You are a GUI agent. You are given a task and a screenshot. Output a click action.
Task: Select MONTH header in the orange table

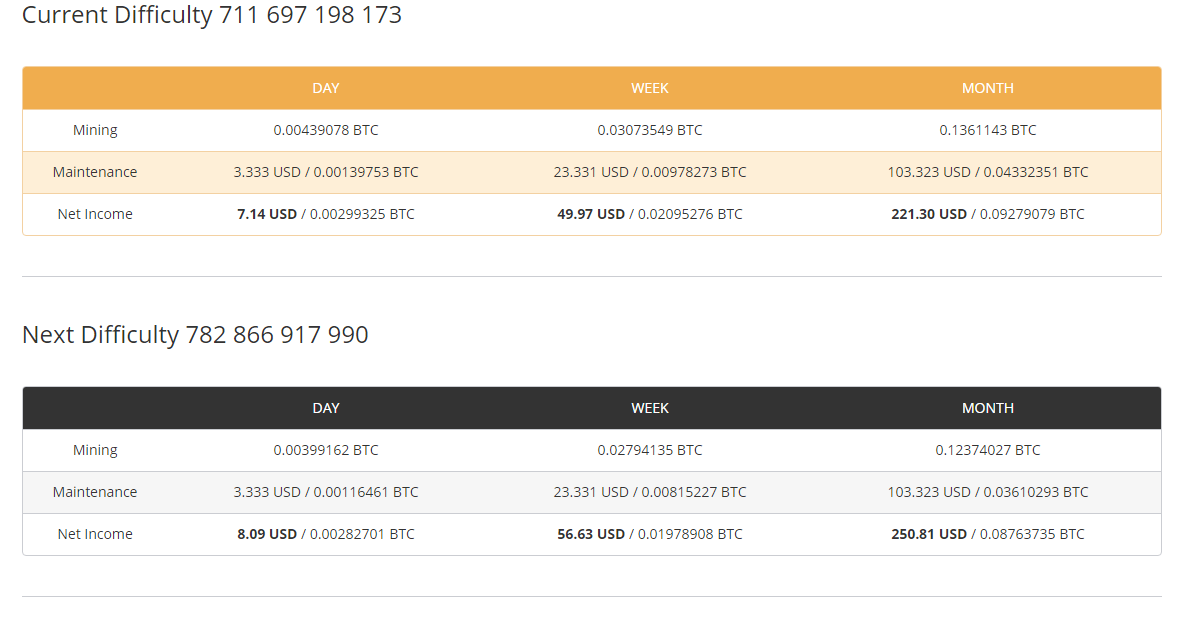coord(988,88)
